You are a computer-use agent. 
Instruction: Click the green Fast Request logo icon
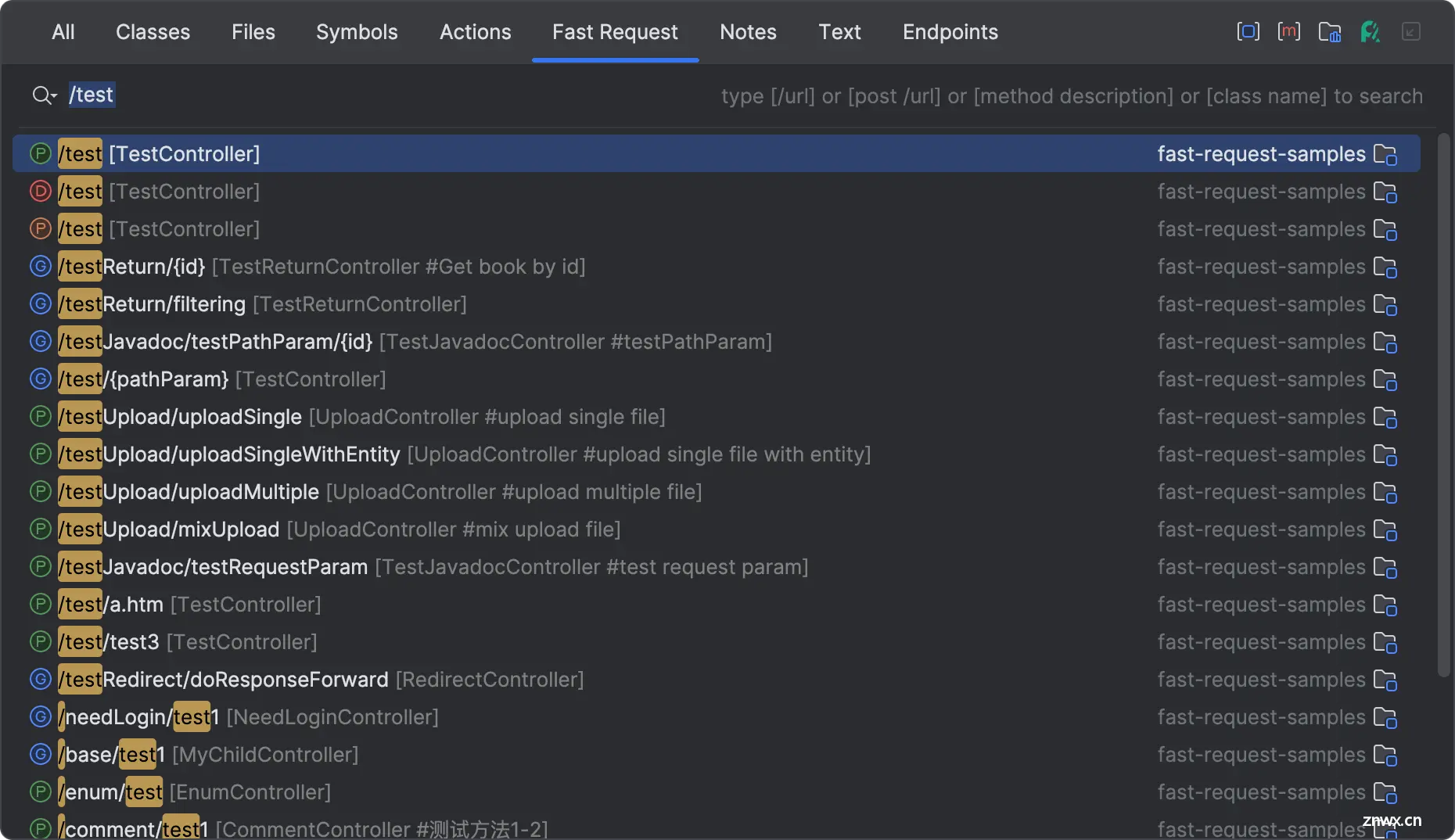[1370, 32]
